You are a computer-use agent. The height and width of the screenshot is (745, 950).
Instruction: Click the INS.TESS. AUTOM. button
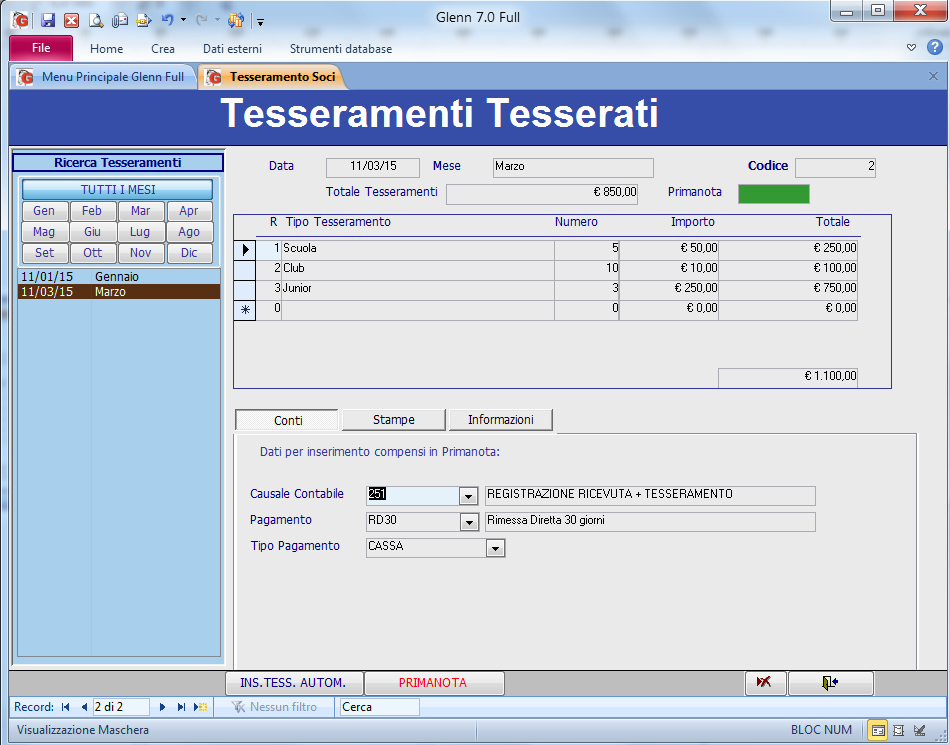294,683
